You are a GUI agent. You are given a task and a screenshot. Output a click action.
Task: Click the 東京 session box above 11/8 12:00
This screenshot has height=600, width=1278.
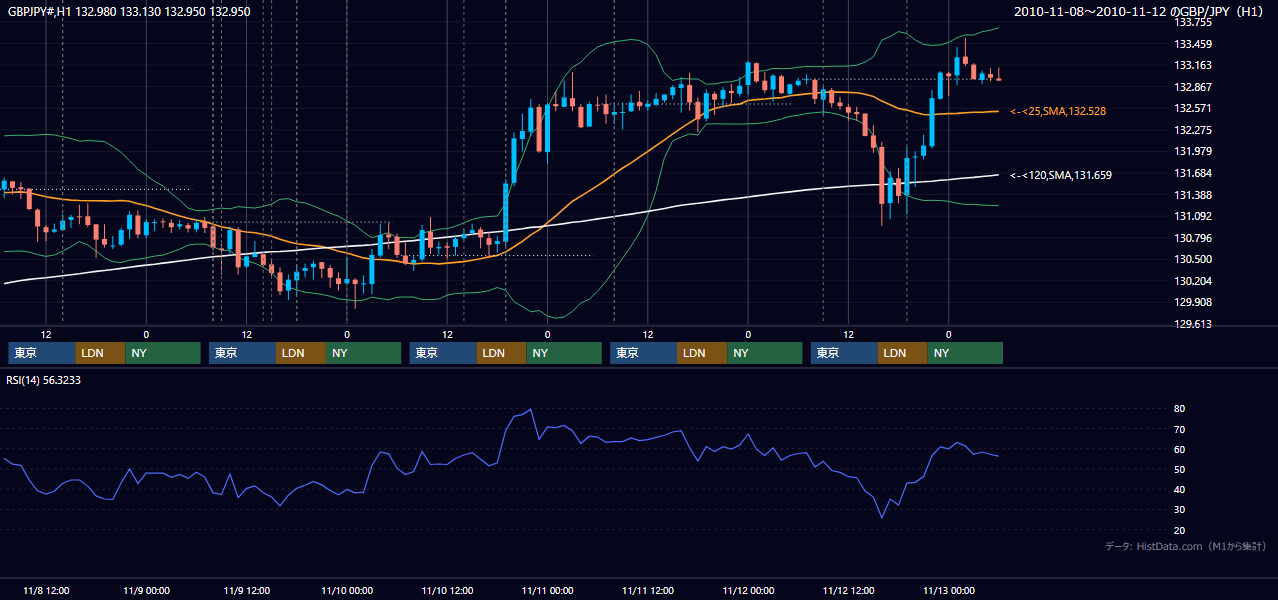(x=42, y=353)
